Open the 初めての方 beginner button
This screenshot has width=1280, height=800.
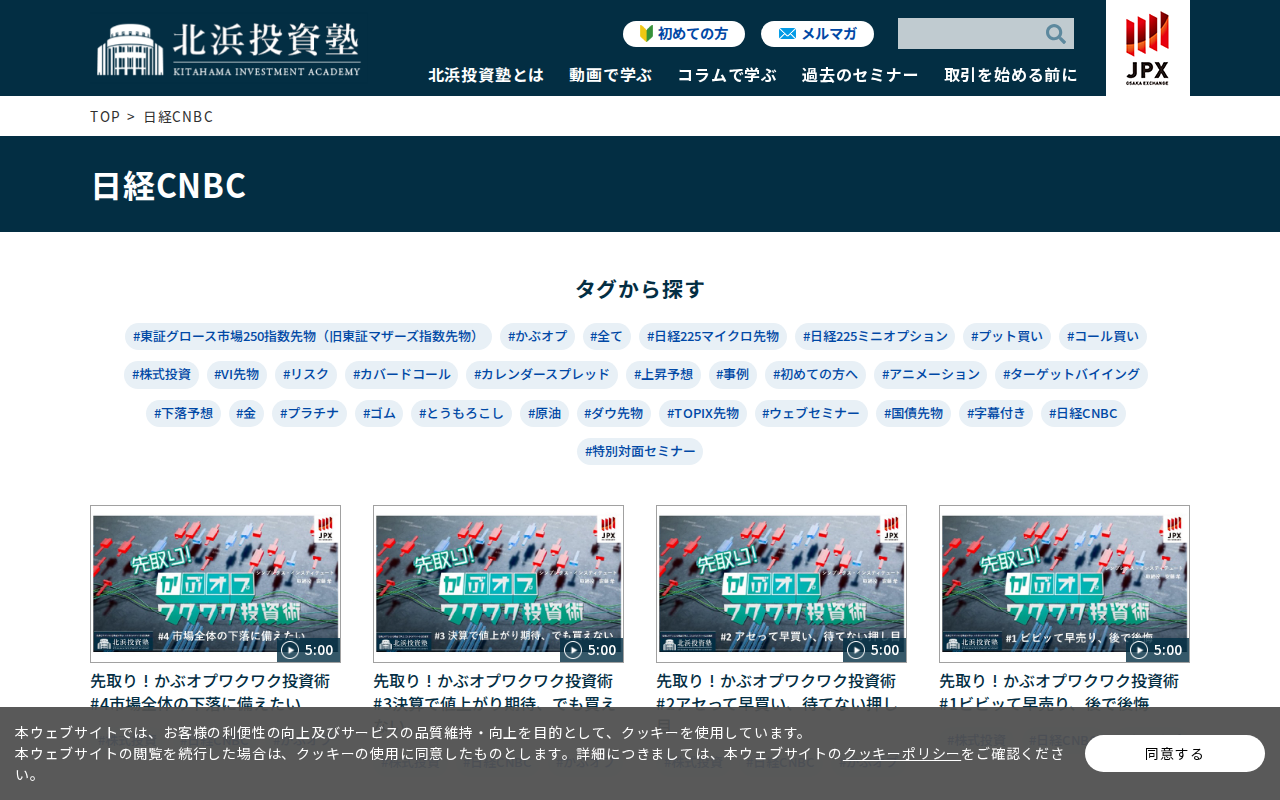[x=684, y=34]
